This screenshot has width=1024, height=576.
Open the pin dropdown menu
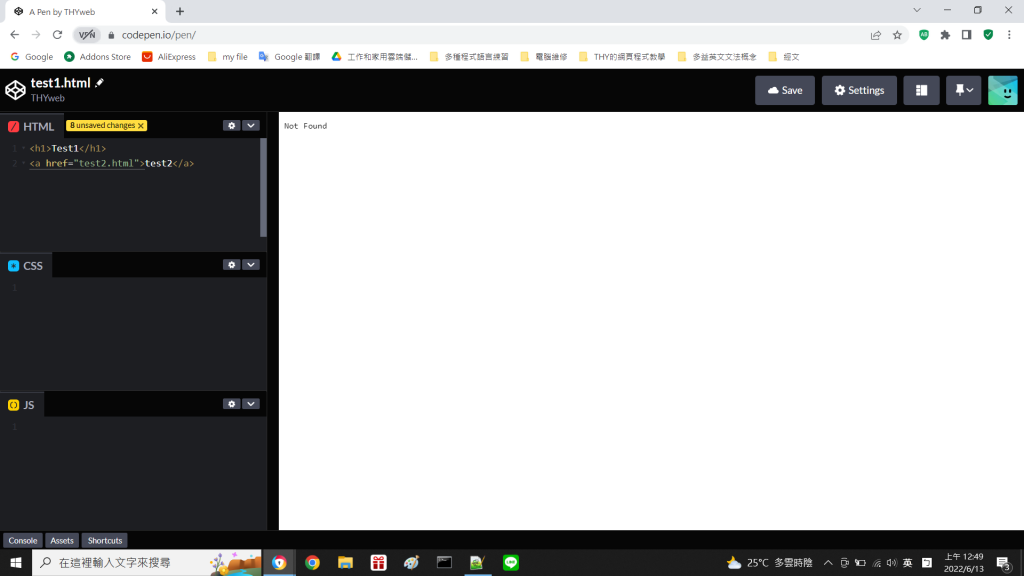pos(963,90)
